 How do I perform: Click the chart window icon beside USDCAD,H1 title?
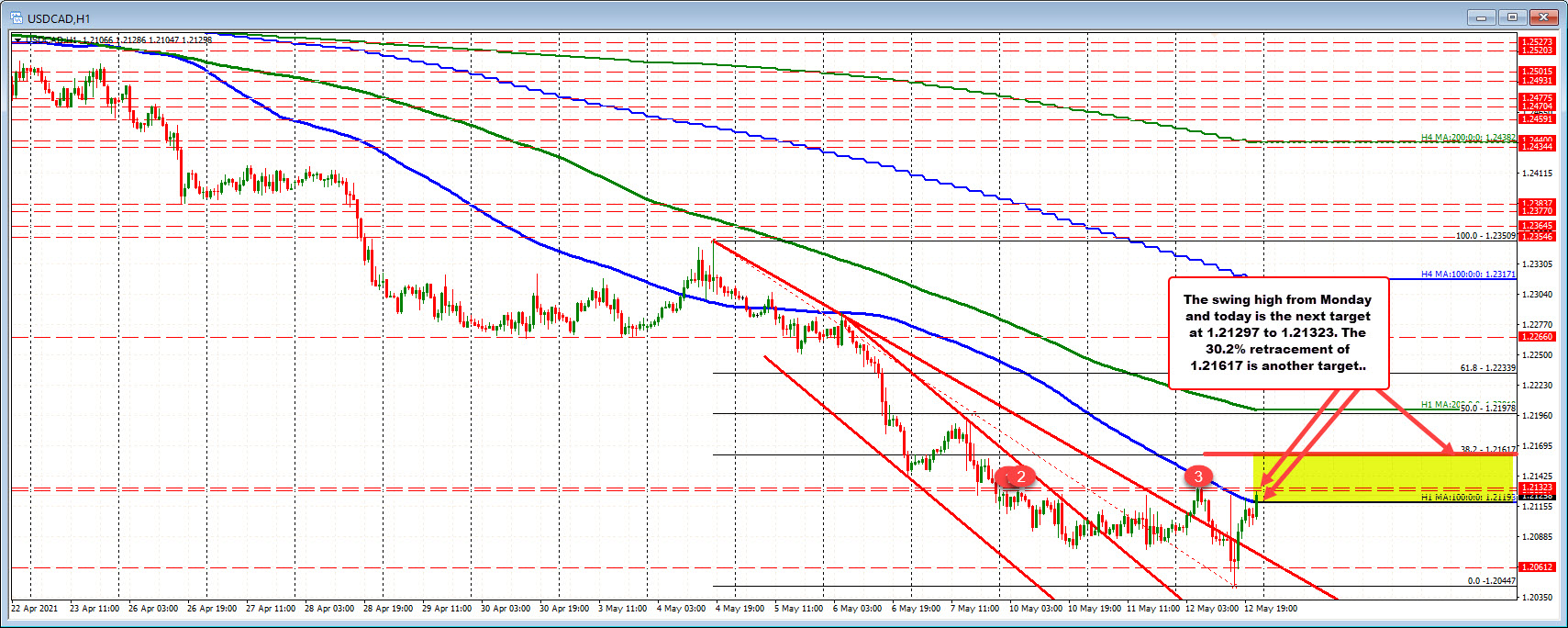click(16, 17)
